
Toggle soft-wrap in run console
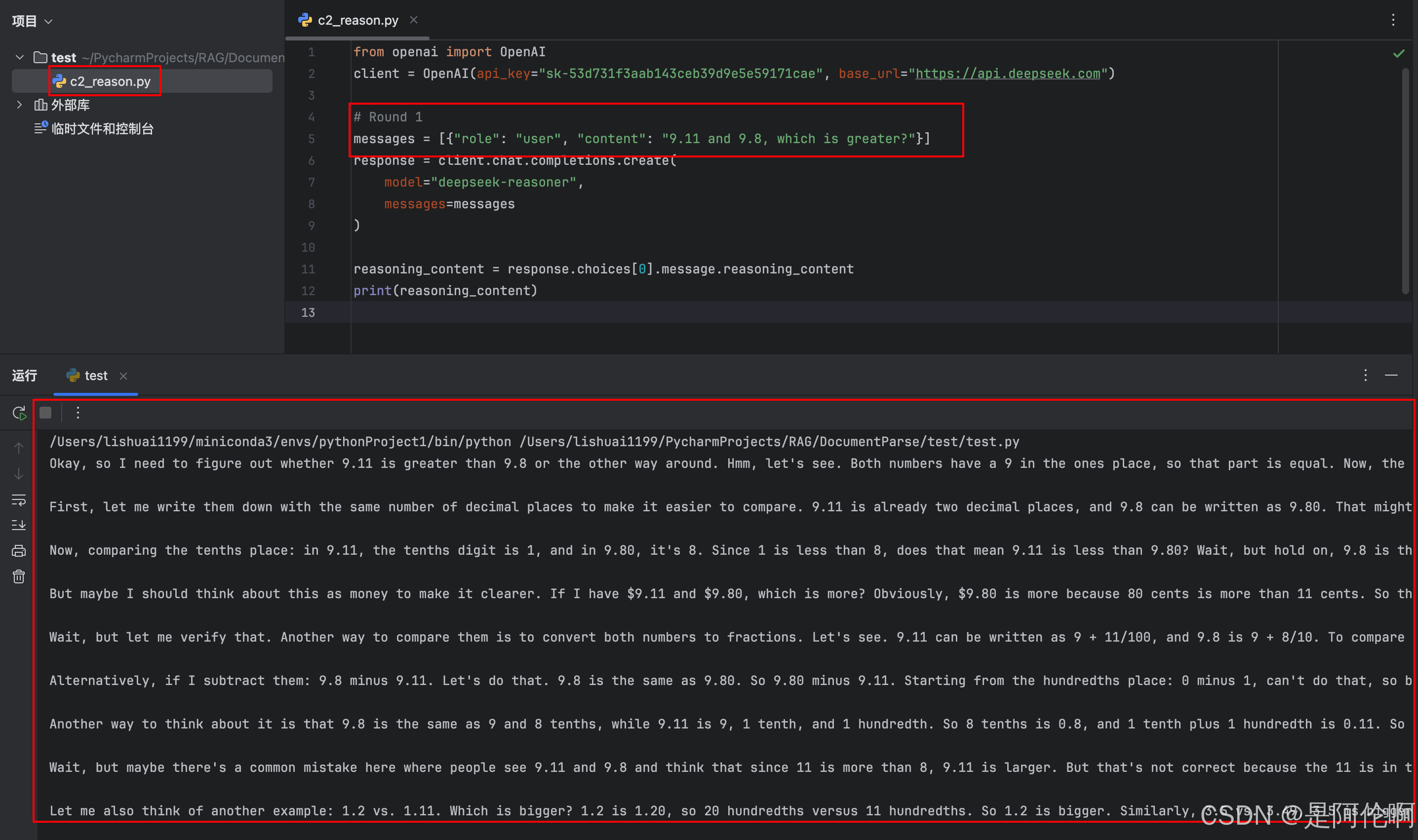tap(19, 500)
